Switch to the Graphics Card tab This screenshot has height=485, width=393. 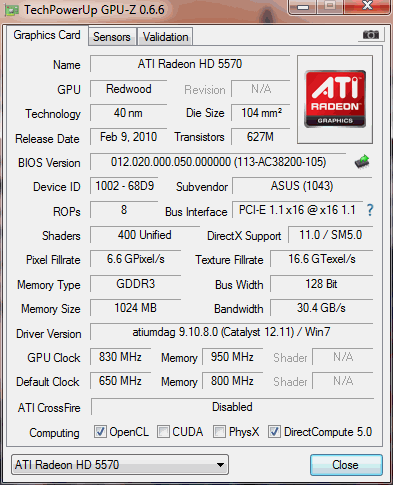pyautogui.click(x=47, y=35)
